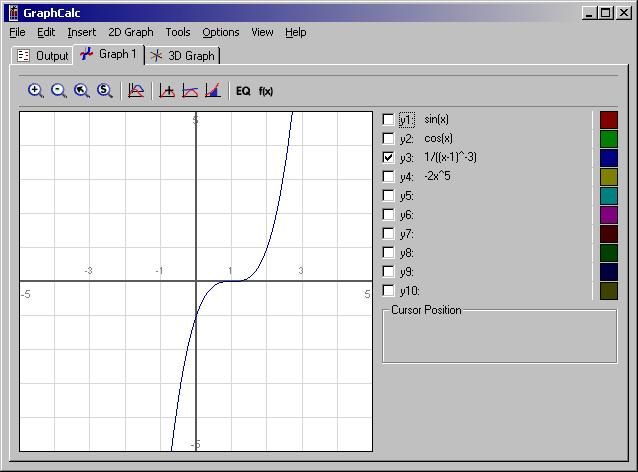Click the zoom in magnifier icon

pyautogui.click(x=35, y=90)
